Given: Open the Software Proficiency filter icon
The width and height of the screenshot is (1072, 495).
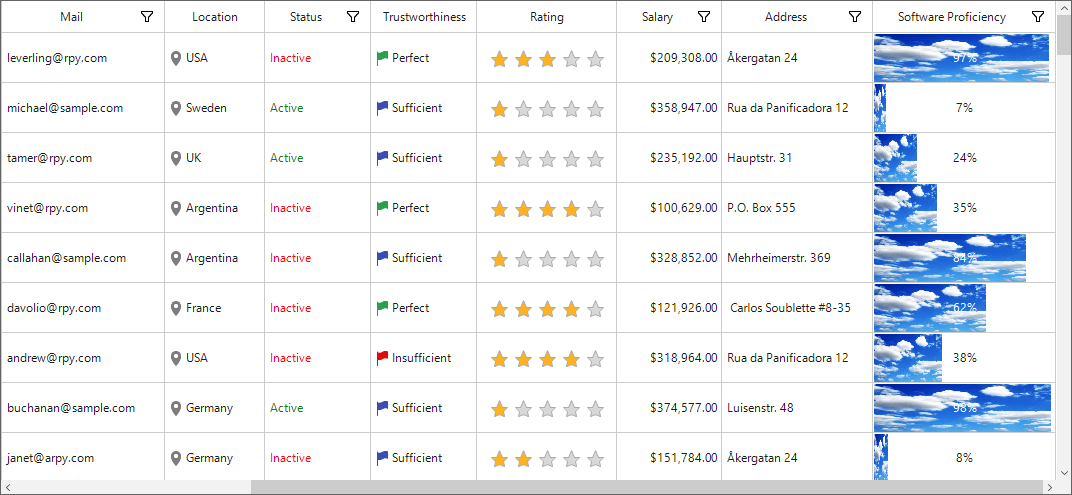Looking at the screenshot, I should [x=1038, y=17].
